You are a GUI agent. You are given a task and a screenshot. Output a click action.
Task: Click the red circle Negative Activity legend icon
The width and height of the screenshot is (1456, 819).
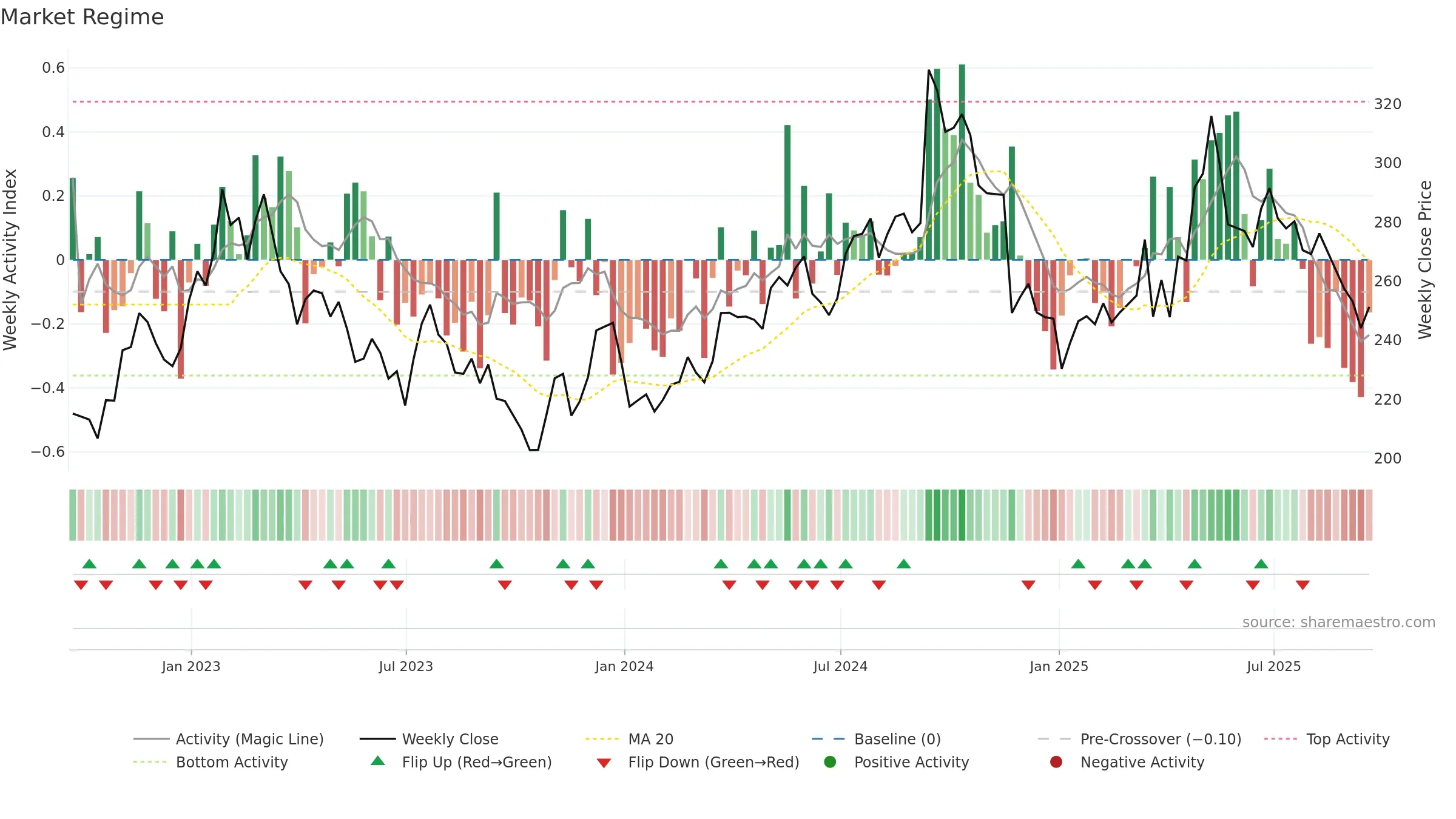point(1056,762)
